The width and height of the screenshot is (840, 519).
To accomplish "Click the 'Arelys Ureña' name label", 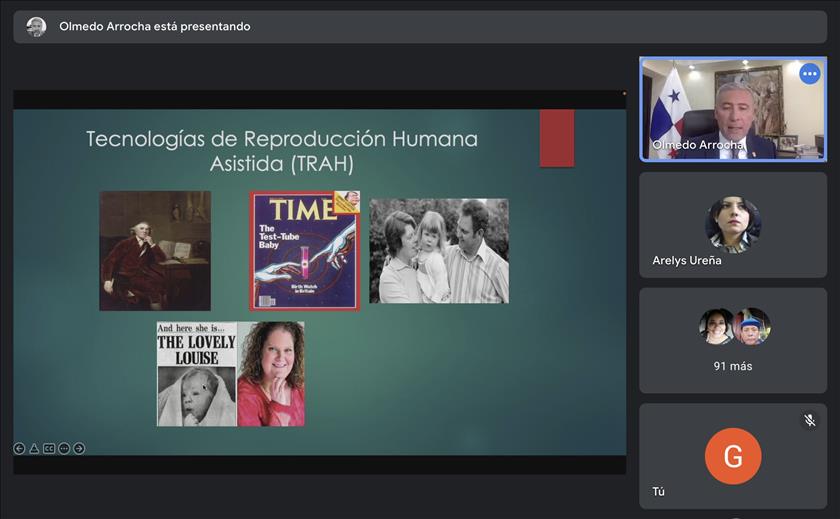I will 687,260.
